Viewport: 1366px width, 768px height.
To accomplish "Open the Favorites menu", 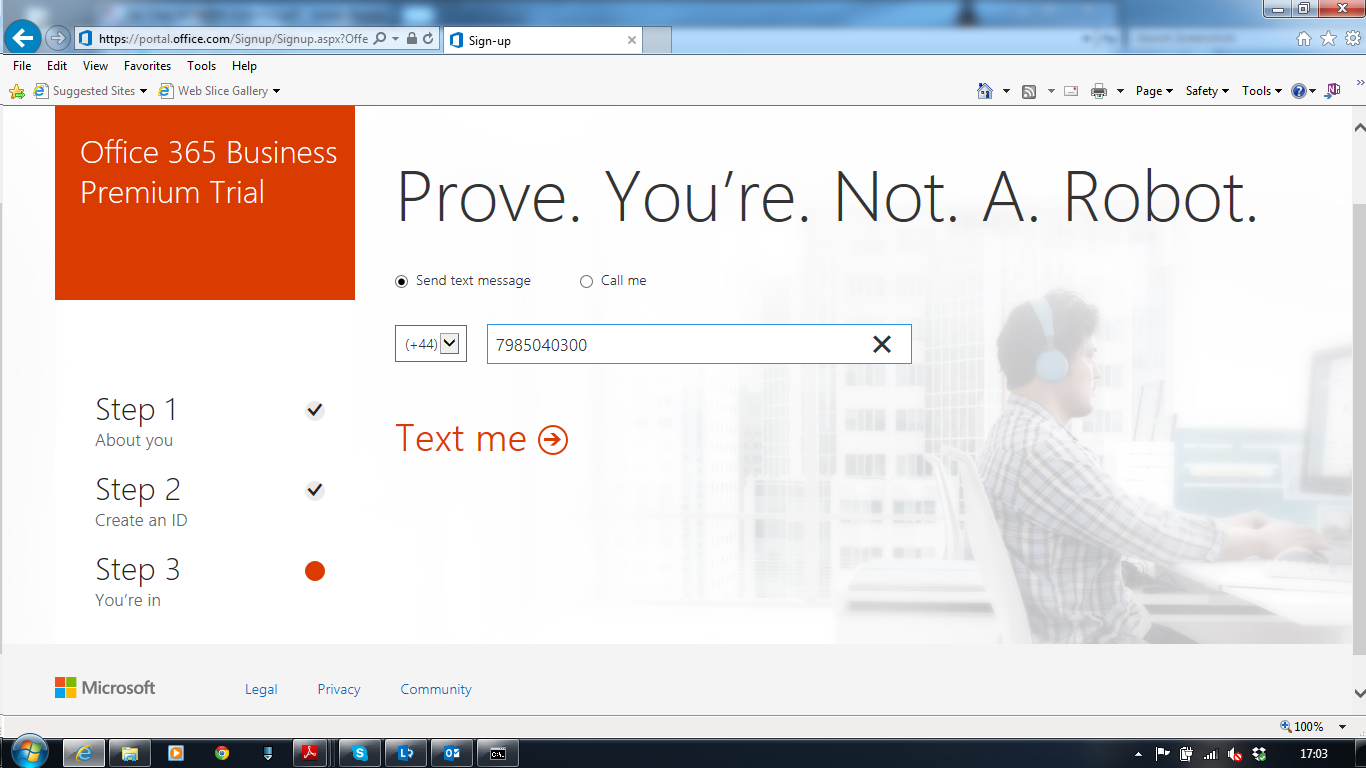I will click(x=148, y=66).
